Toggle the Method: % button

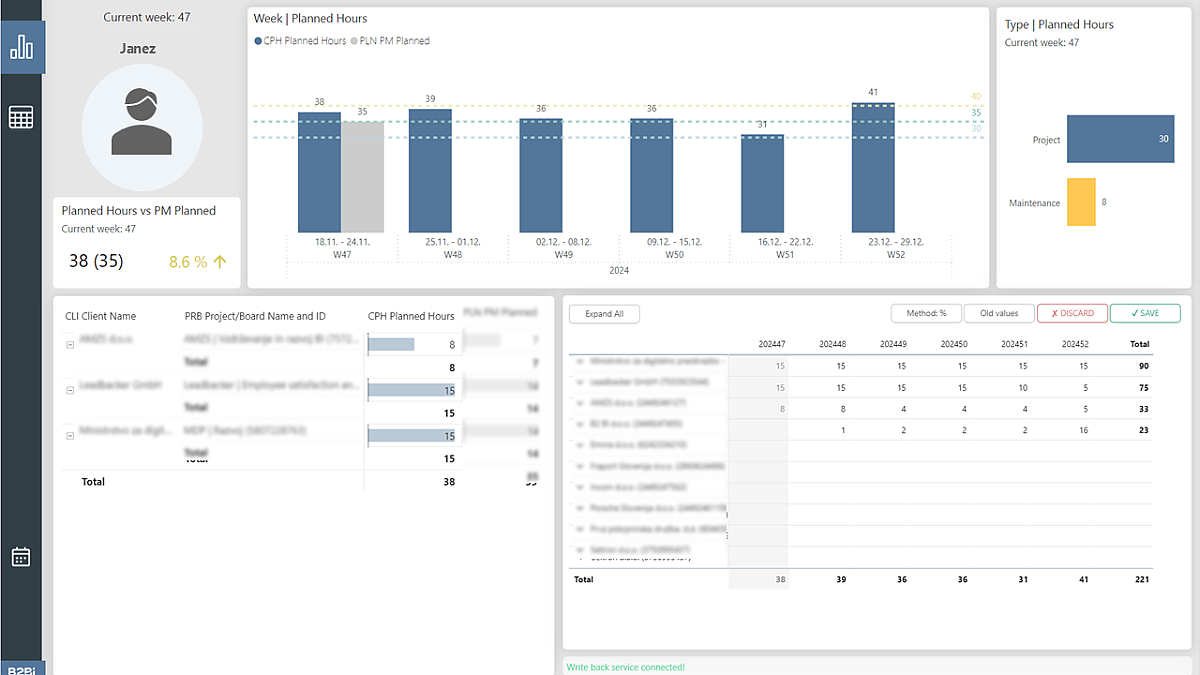click(x=926, y=314)
